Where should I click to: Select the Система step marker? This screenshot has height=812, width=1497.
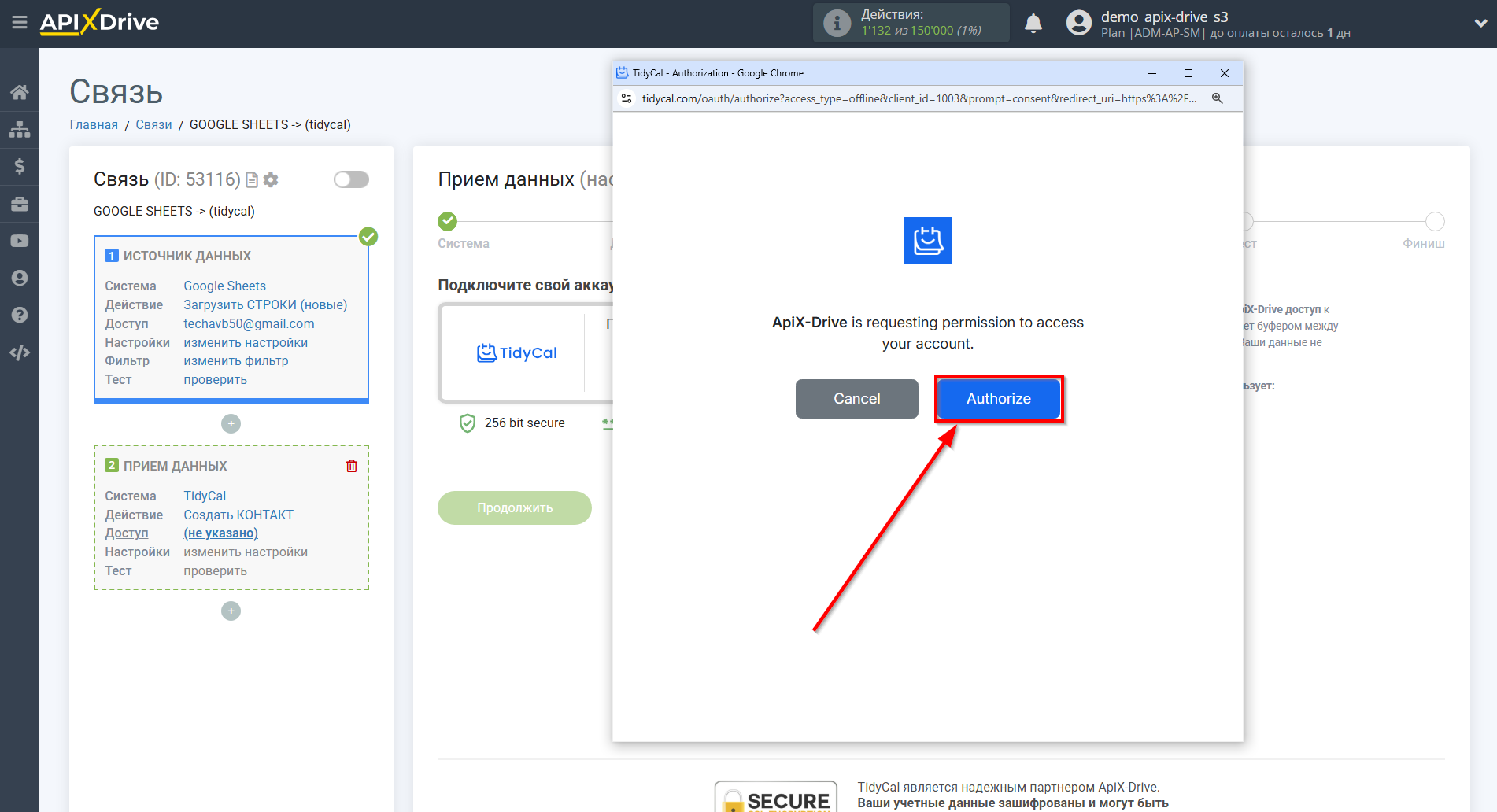447,221
